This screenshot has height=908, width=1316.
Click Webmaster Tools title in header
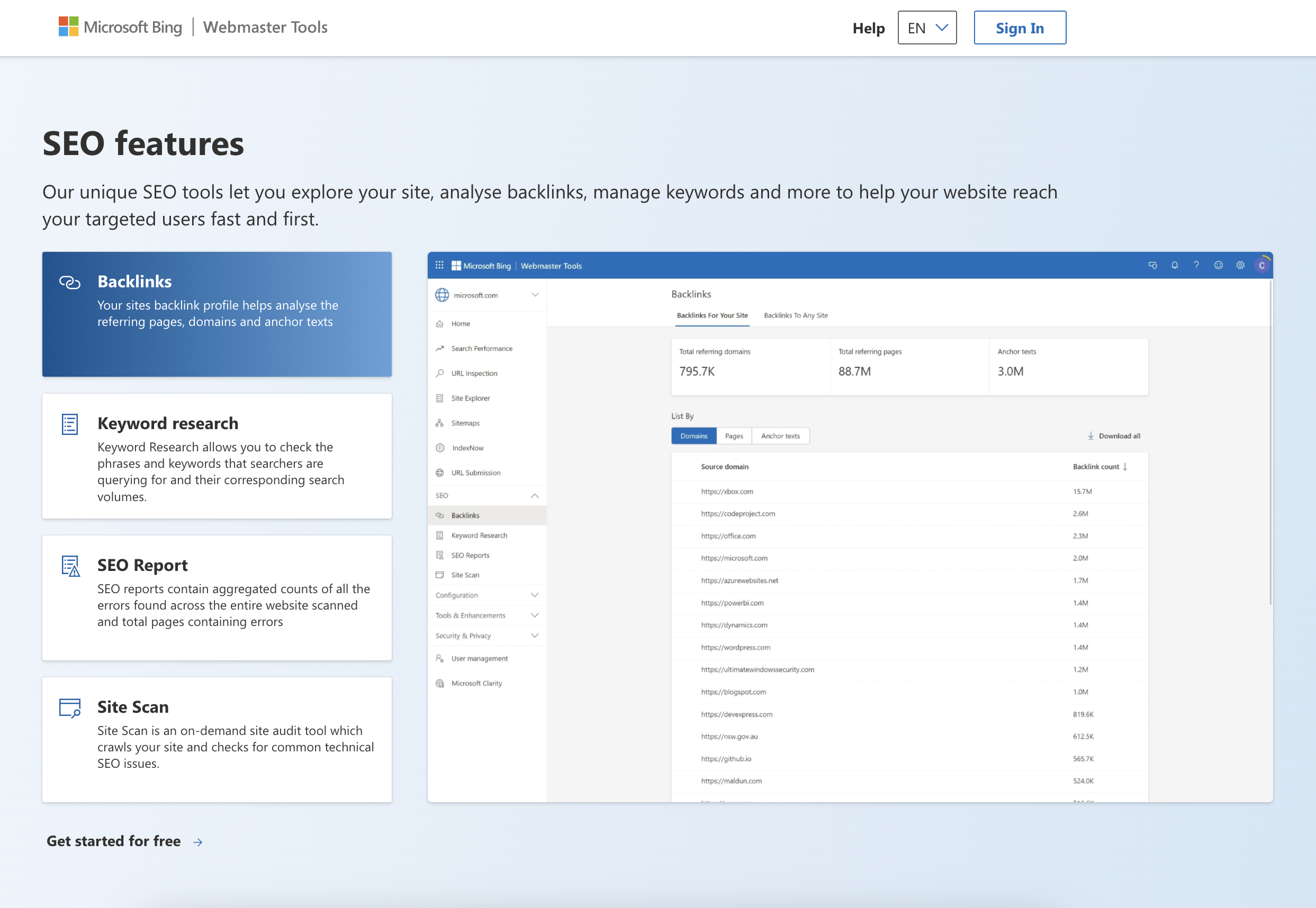pos(265,27)
